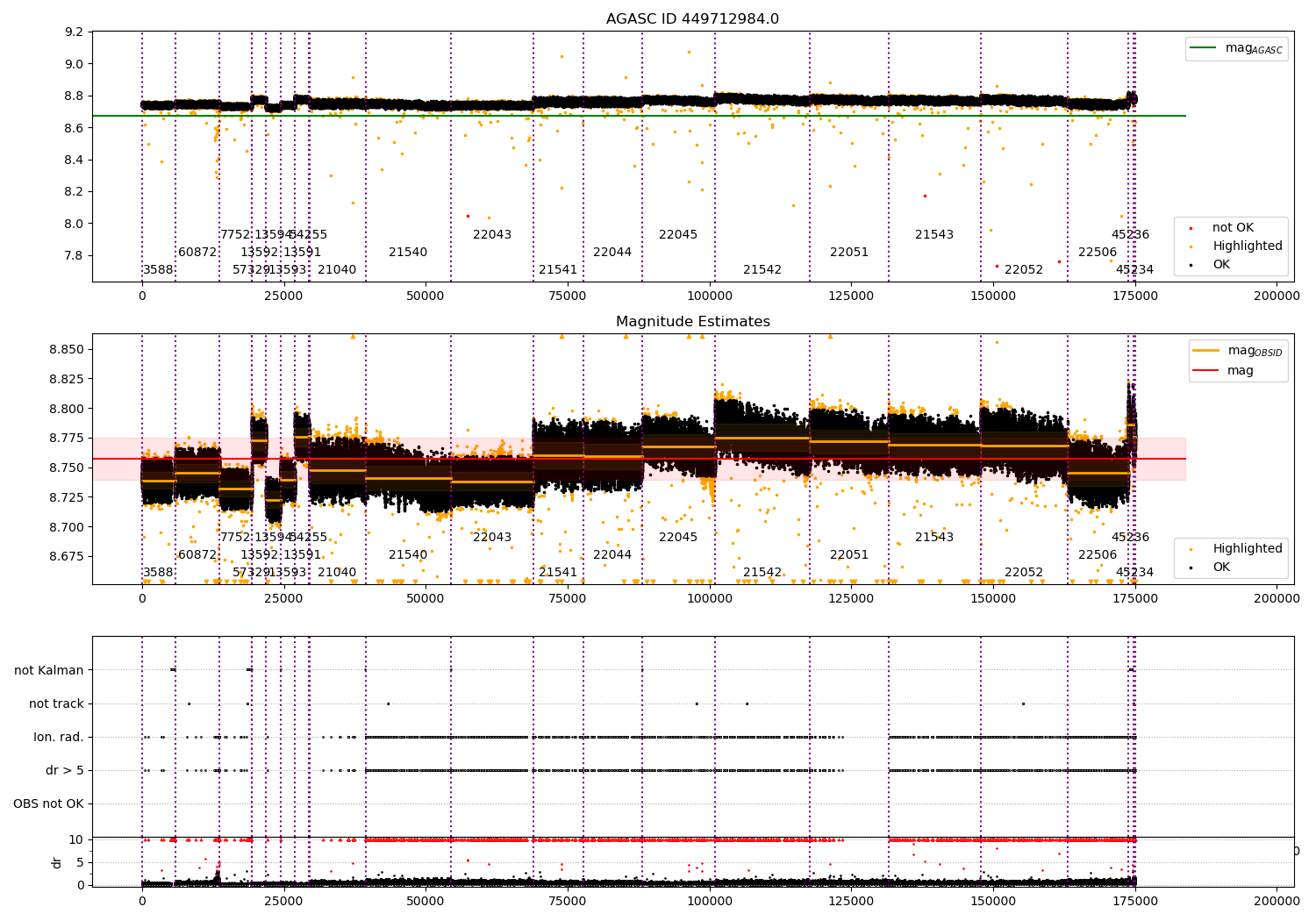Screen dimensions: 1316x921
Task: Click the 'not track' row label
Action: 56,703
